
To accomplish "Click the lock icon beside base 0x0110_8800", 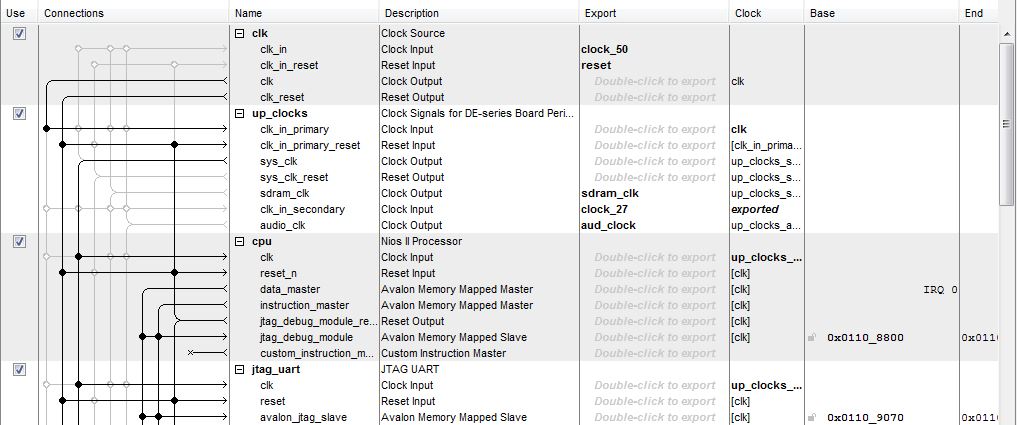I will point(813,338).
